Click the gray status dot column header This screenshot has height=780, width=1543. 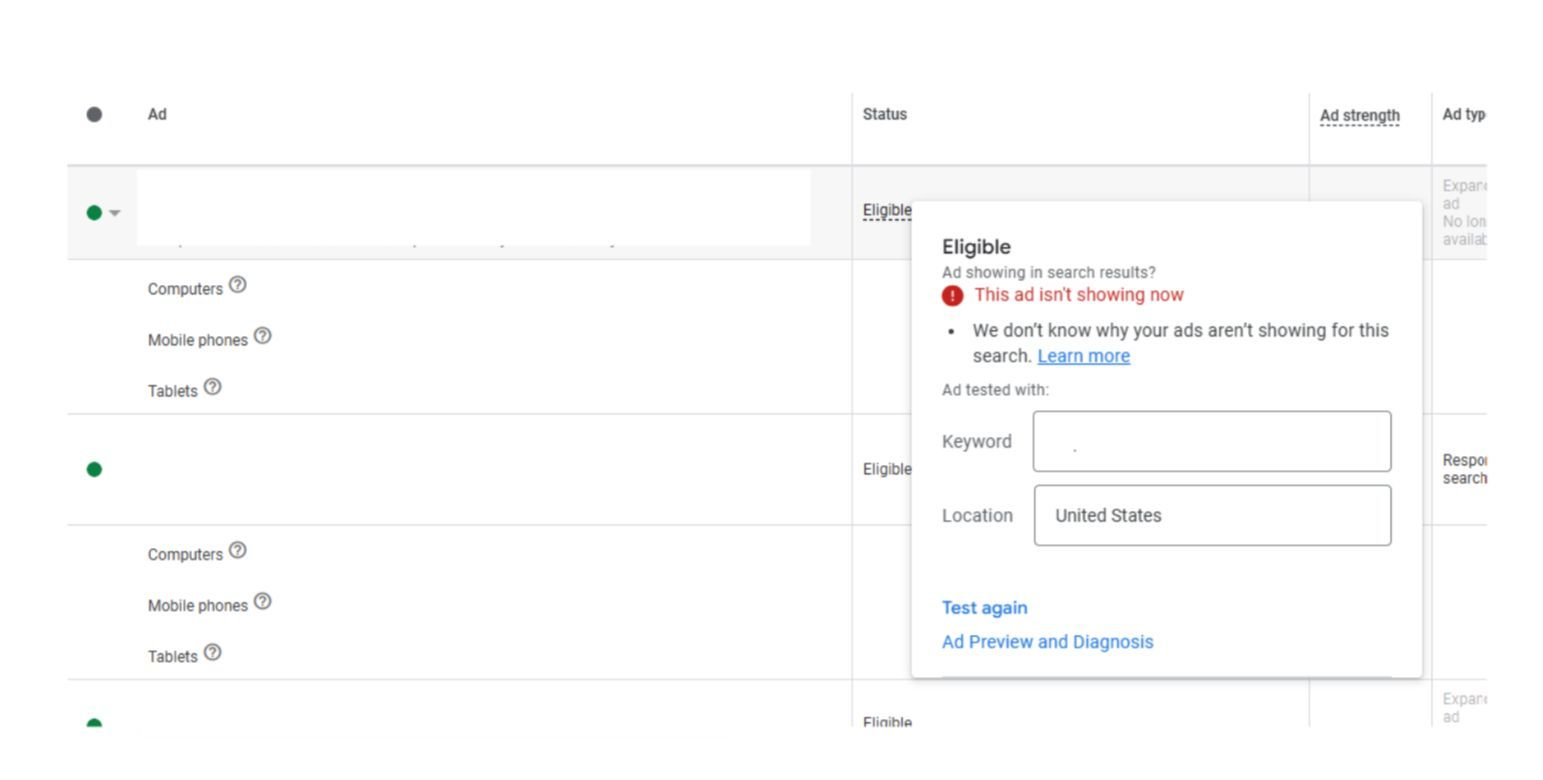point(94,114)
